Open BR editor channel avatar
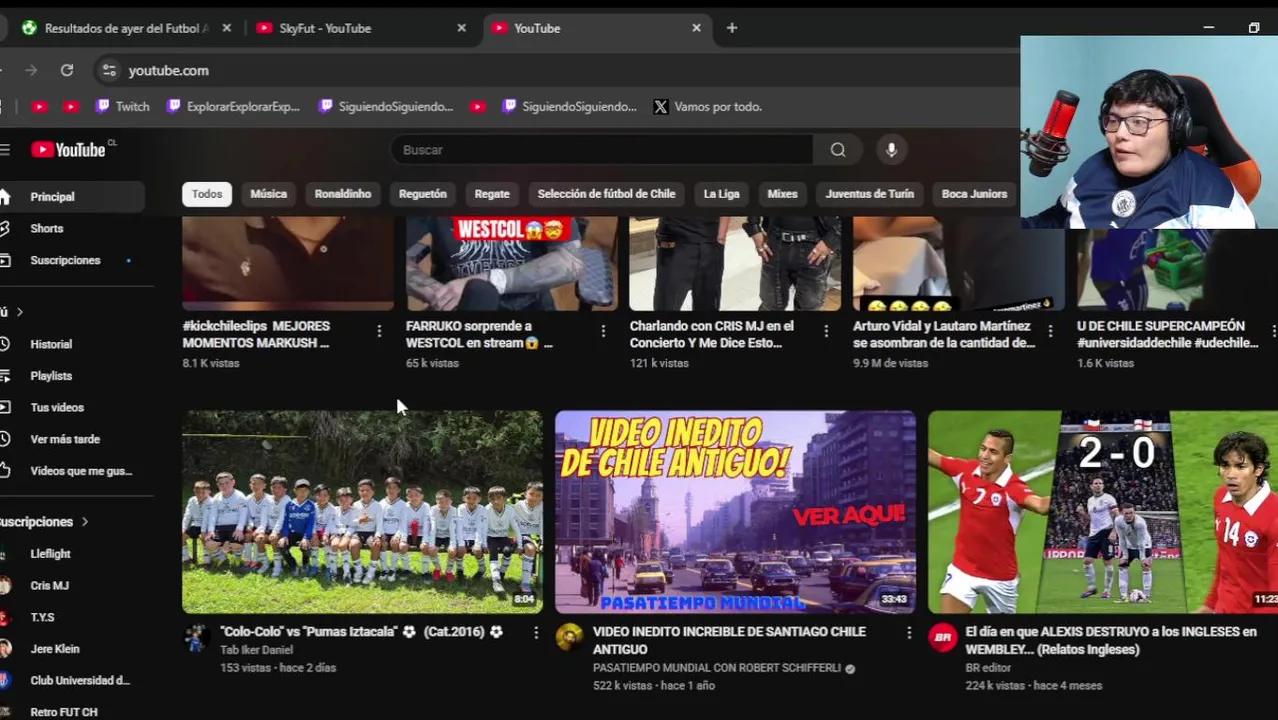 pos(942,637)
